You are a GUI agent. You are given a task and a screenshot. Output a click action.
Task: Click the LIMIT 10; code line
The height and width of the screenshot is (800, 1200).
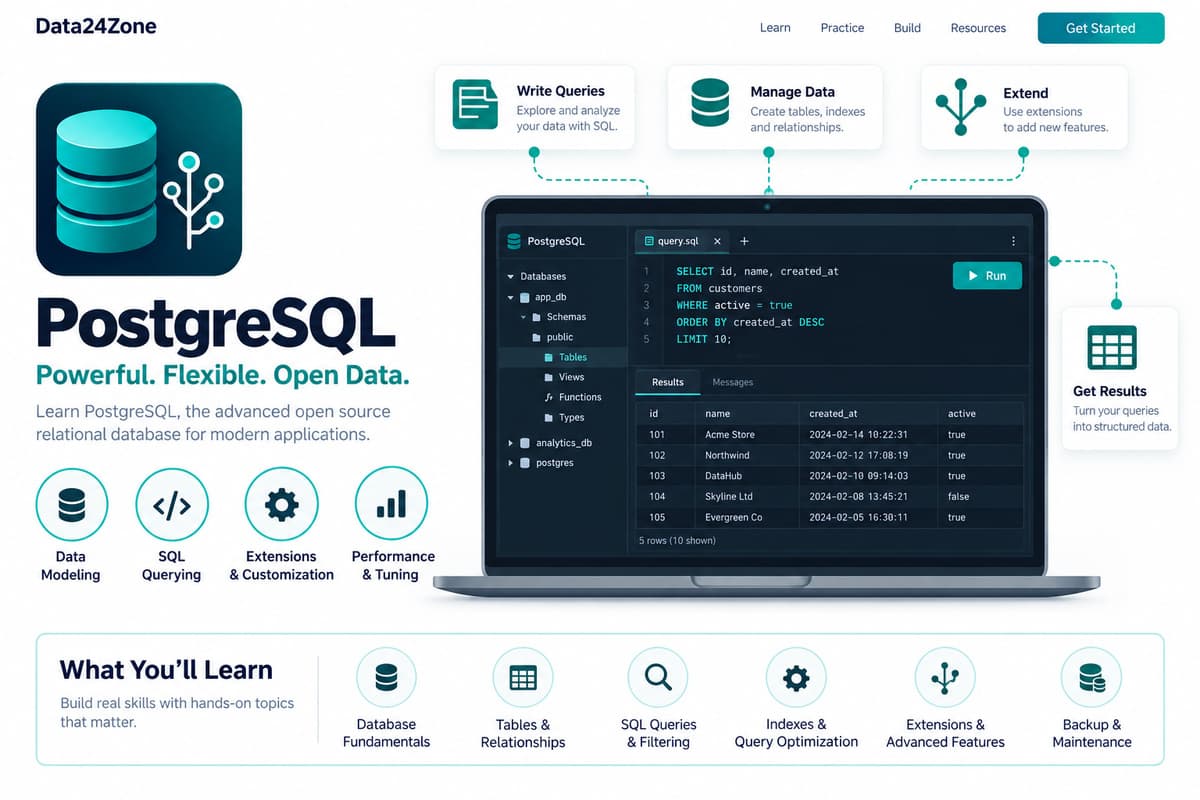704,339
